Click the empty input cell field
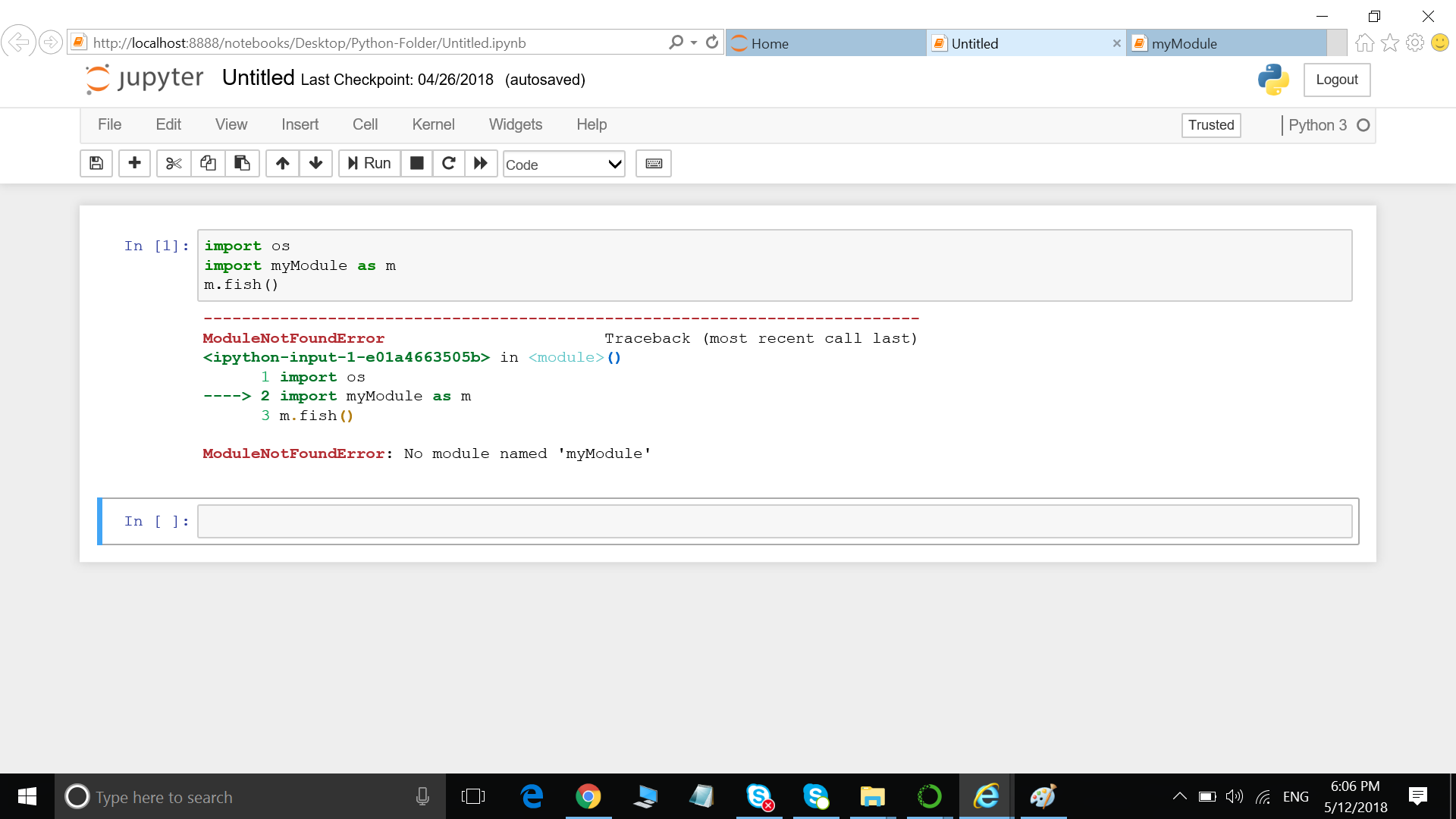 coord(774,520)
